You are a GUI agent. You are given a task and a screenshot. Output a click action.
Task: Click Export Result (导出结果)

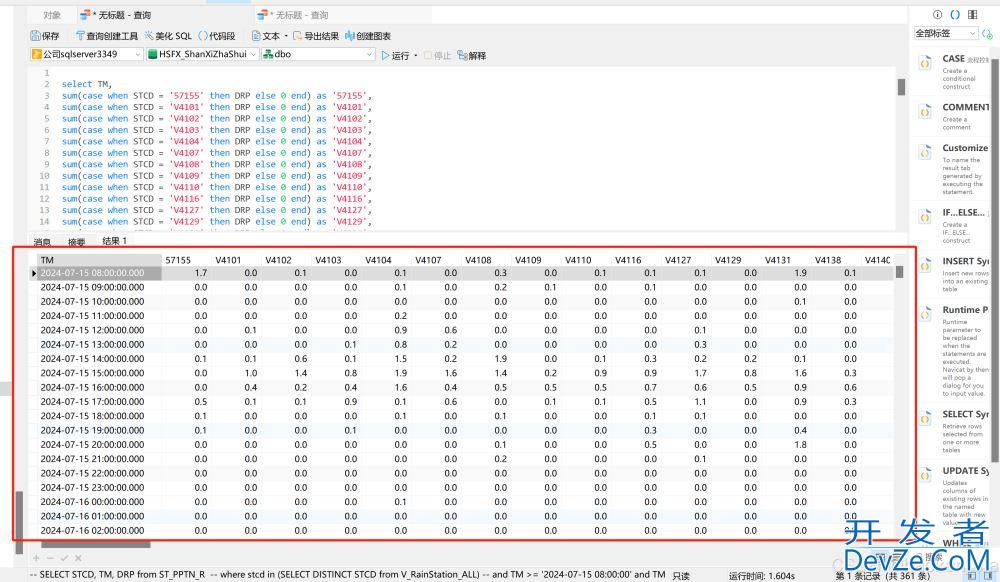pos(316,36)
